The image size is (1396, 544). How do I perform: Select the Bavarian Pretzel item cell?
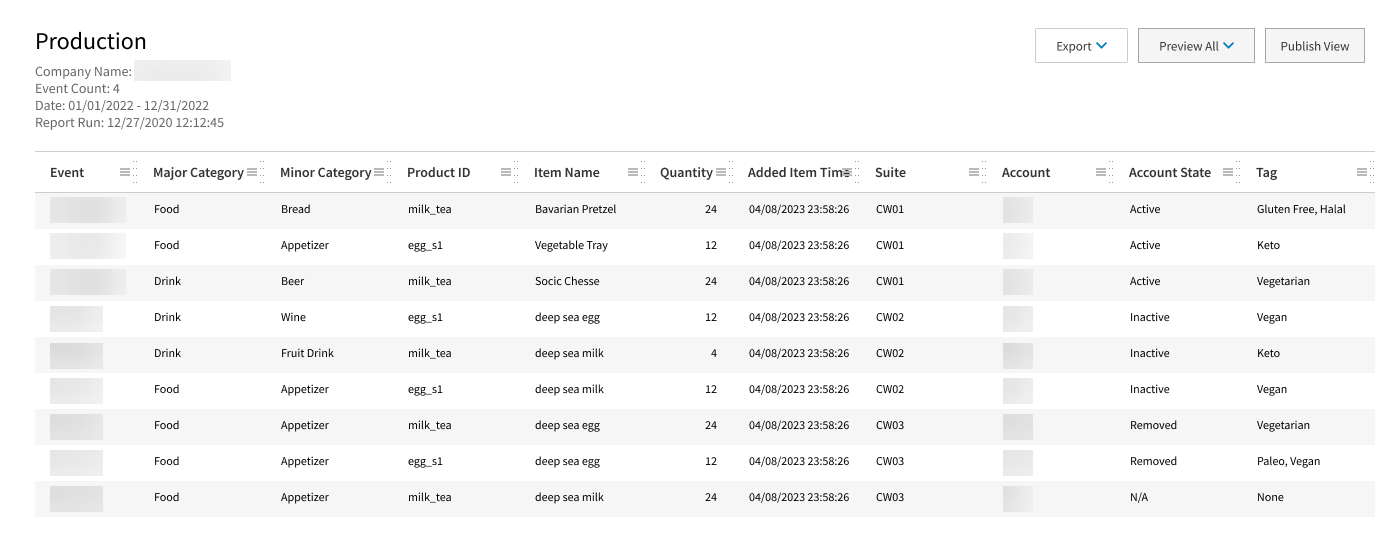(575, 210)
